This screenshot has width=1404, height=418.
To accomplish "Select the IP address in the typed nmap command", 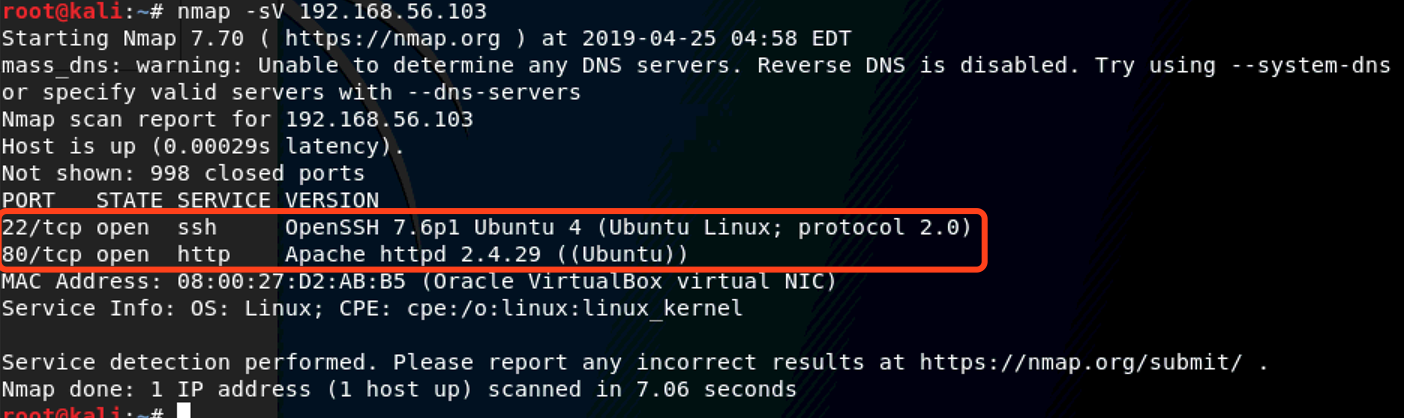I will 392,12.
